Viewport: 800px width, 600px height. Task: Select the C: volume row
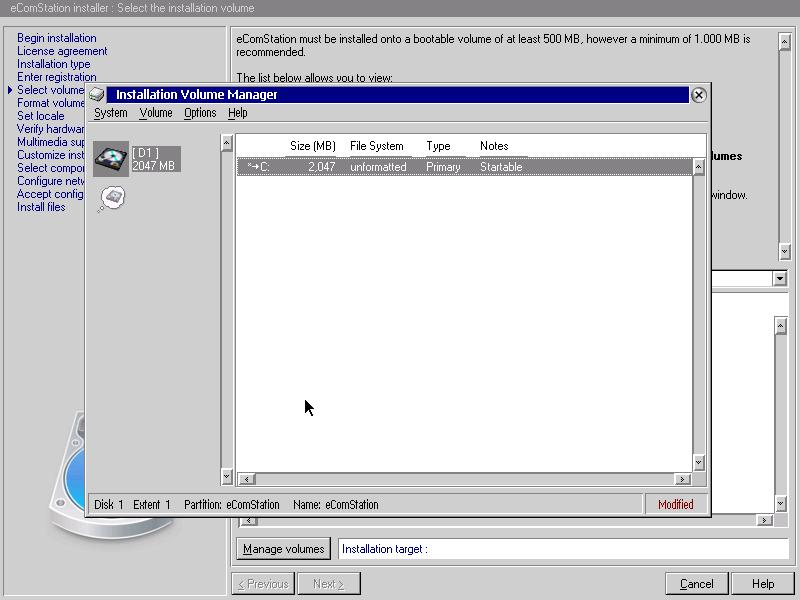pos(464,167)
